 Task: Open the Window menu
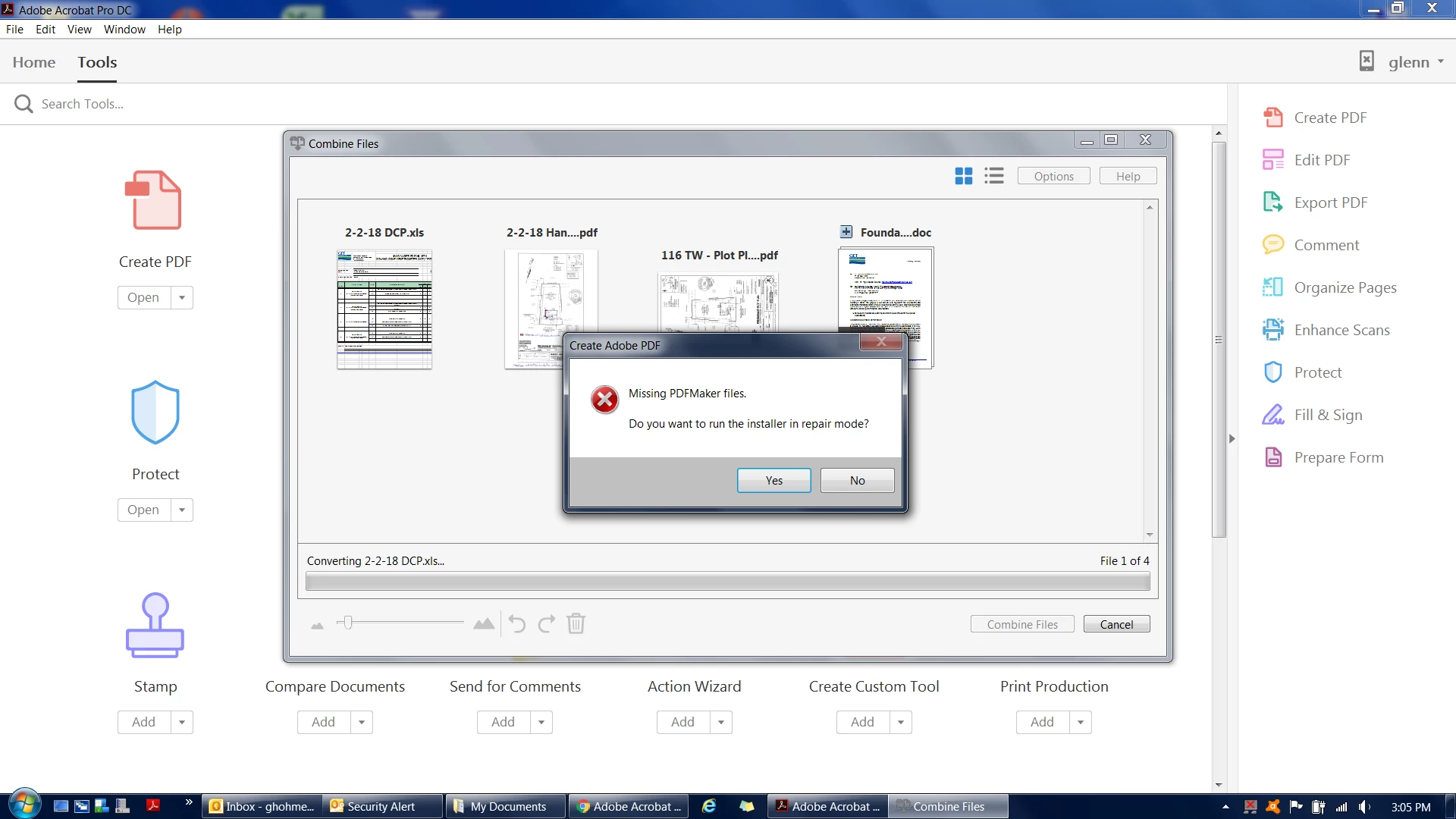(x=124, y=29)
